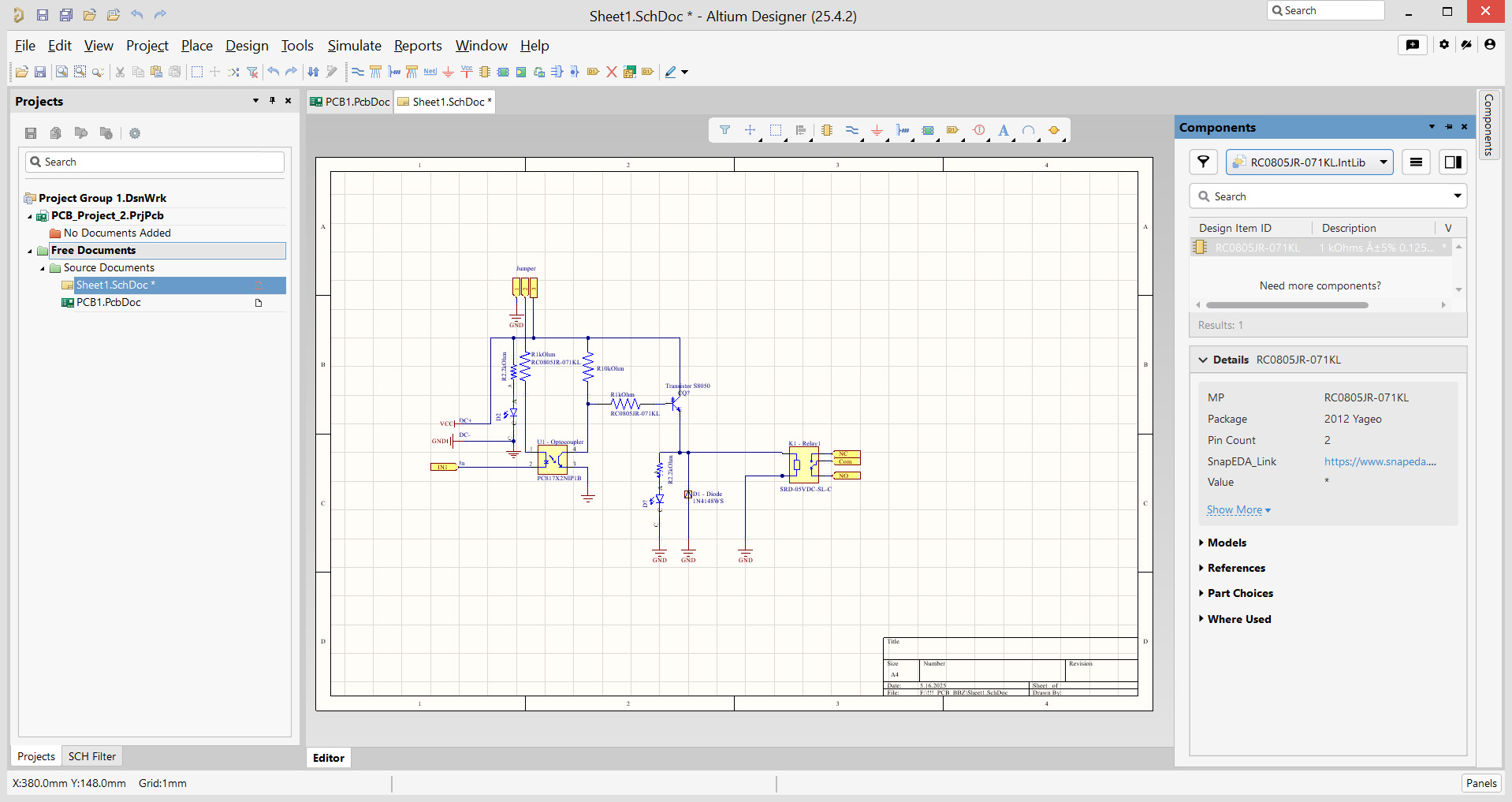The height and width of the screenshot is (802, 1512).
Task: Place a Part from the active bar chip icon
Action: tap(827, 130)
